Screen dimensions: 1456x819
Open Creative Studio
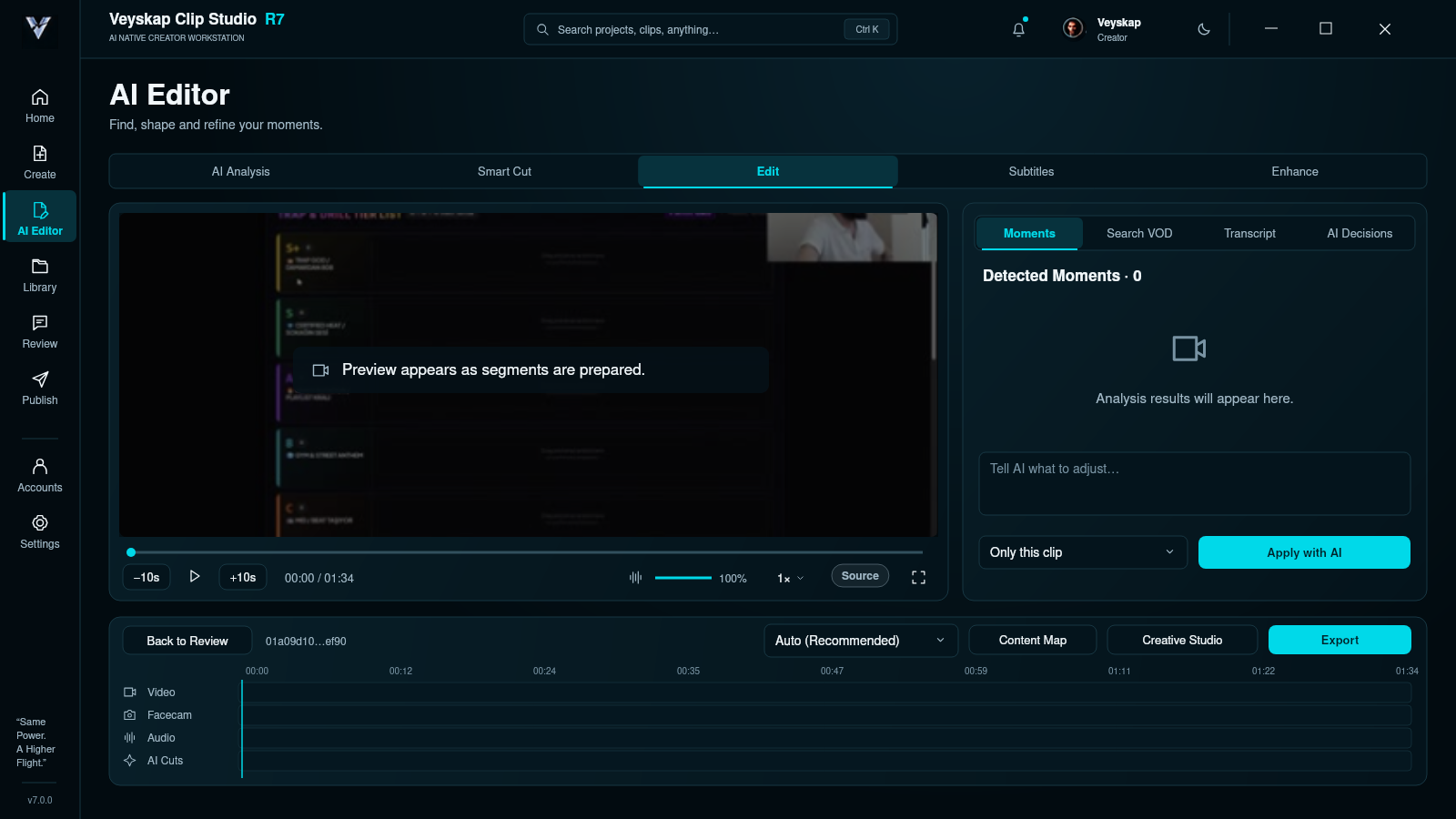[1182, 640]
